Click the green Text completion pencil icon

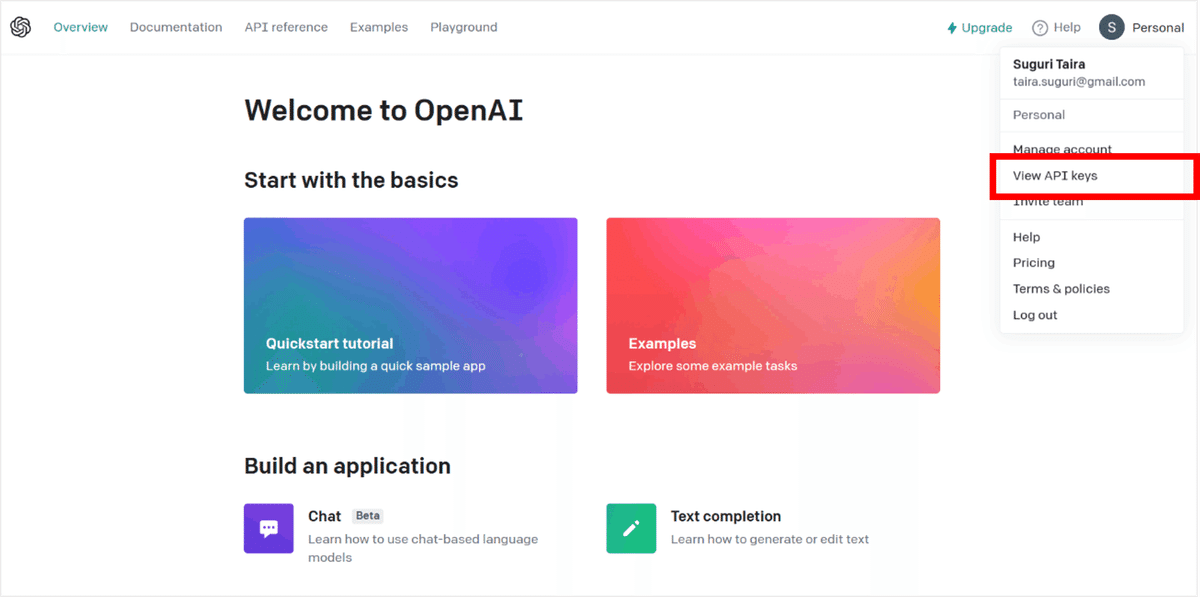(631, 528)
